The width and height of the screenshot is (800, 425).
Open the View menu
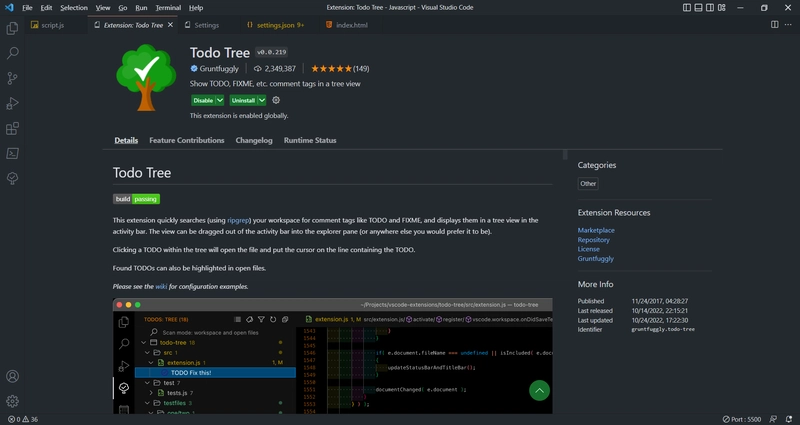(103, 8)
